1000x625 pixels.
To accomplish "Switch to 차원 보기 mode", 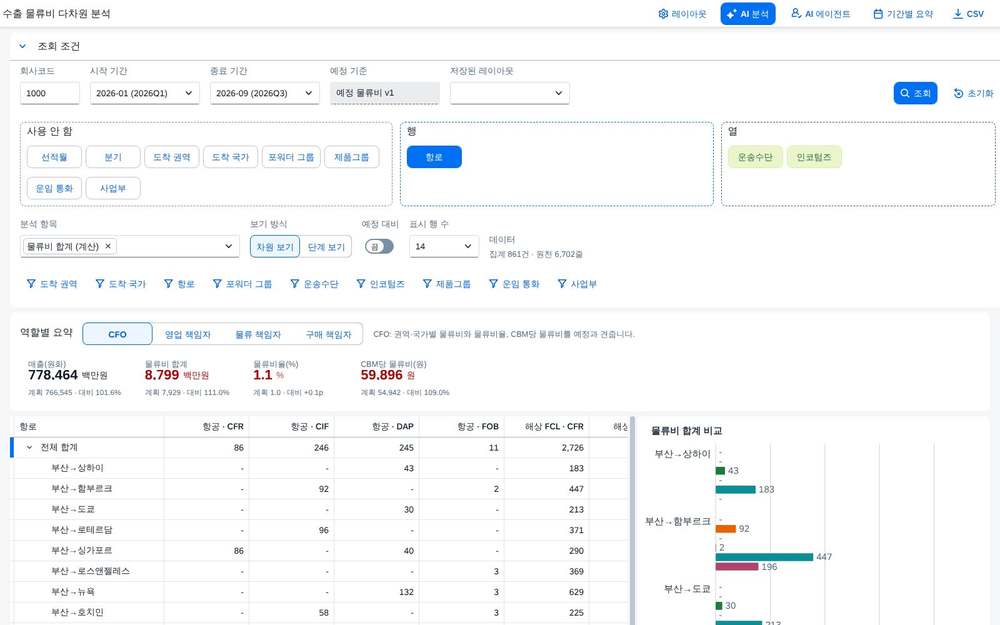I will click(275, 247).
